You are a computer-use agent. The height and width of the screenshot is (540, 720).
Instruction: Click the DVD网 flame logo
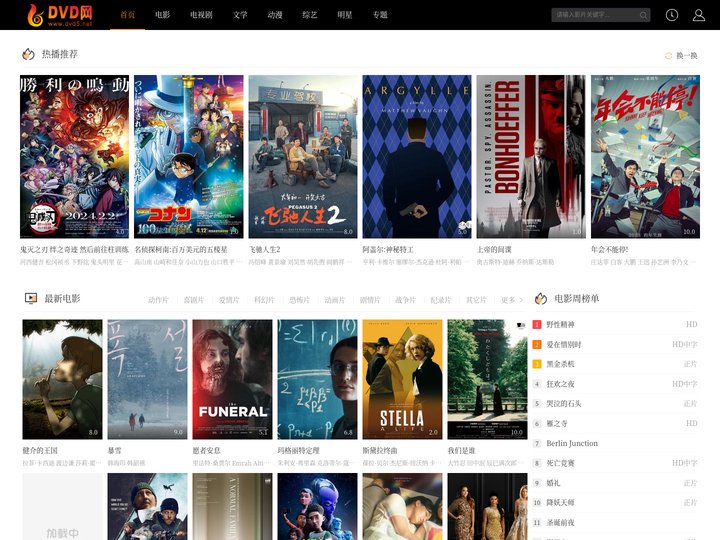click(x=60, y=15)
